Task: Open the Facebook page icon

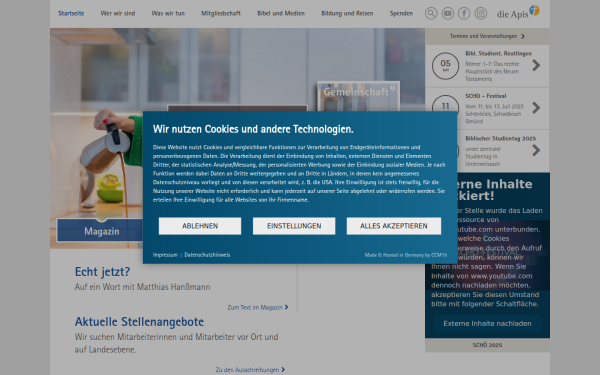Action: coord(464,13)
